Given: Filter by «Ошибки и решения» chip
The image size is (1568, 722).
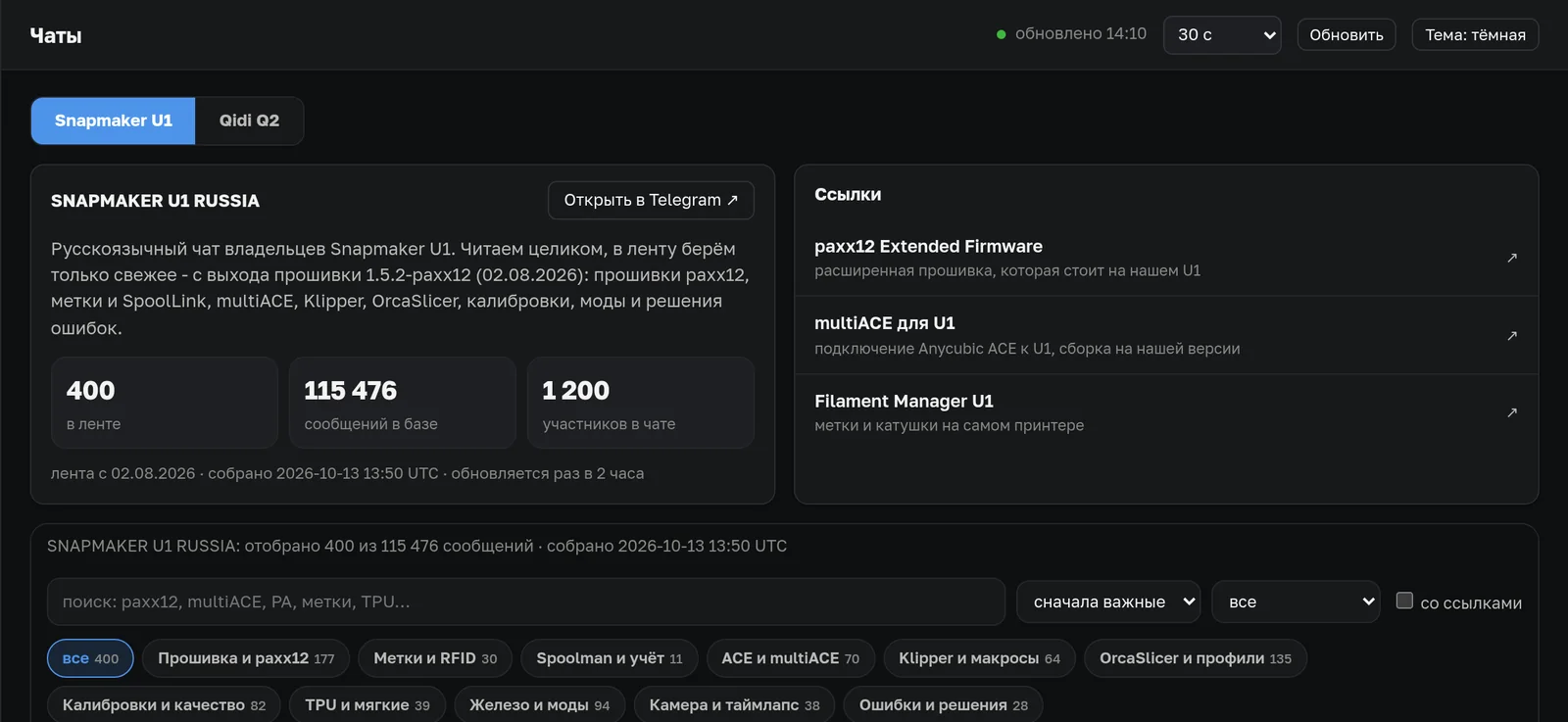Looking at the screenshot, I should point(944,705).
